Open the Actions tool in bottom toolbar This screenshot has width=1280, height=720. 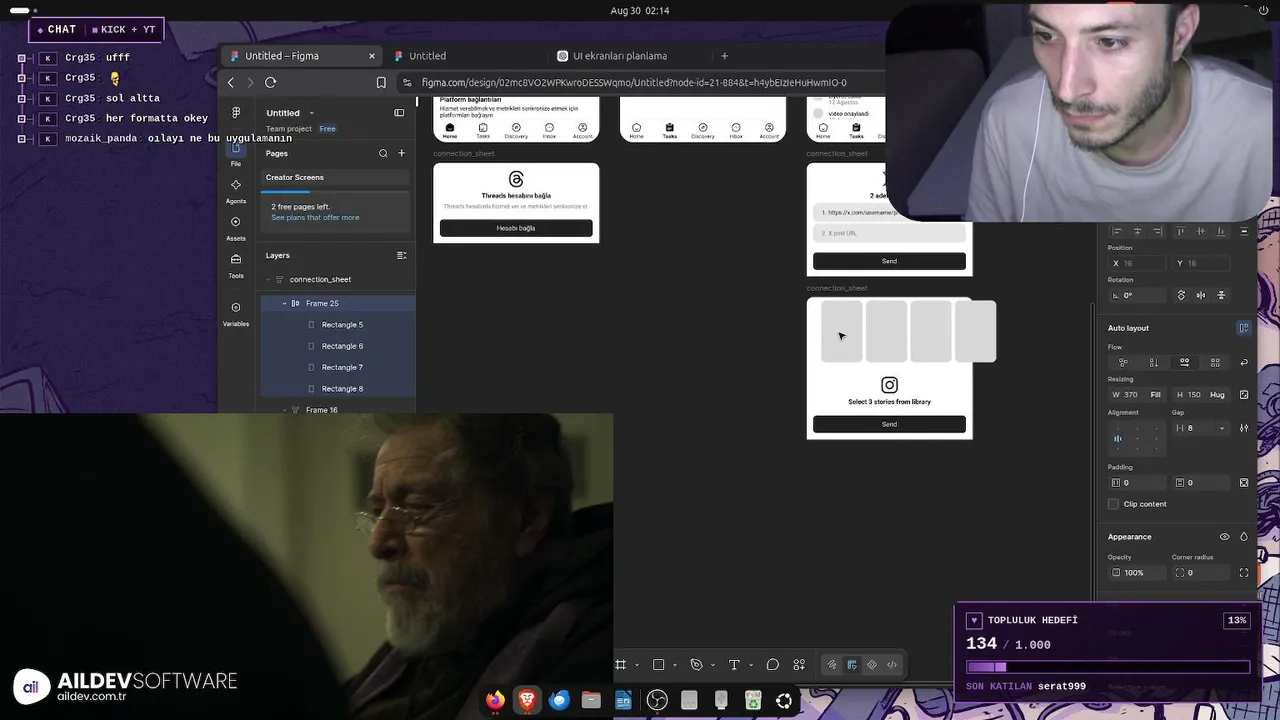799,665
